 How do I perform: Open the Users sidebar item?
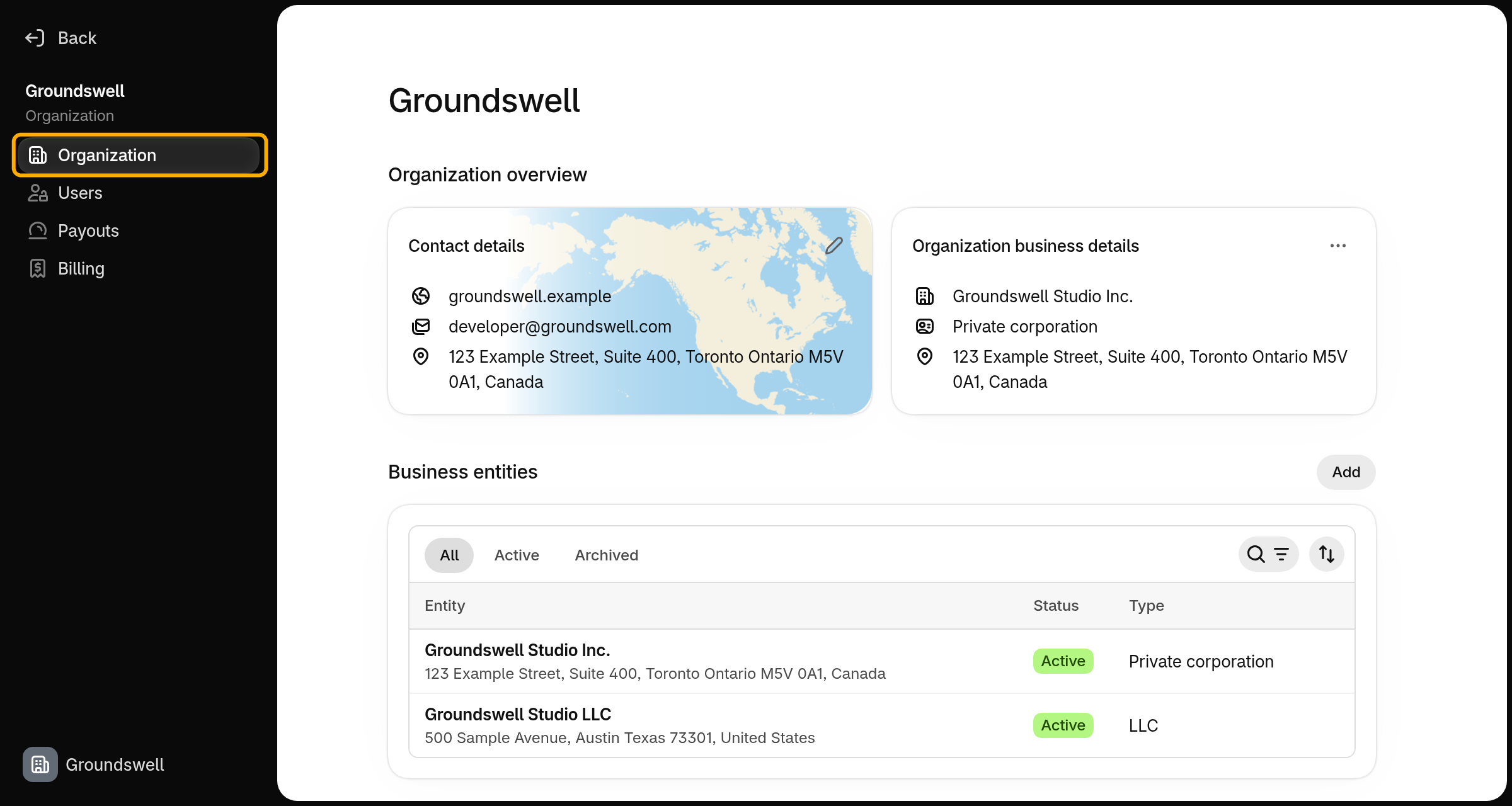139,193
